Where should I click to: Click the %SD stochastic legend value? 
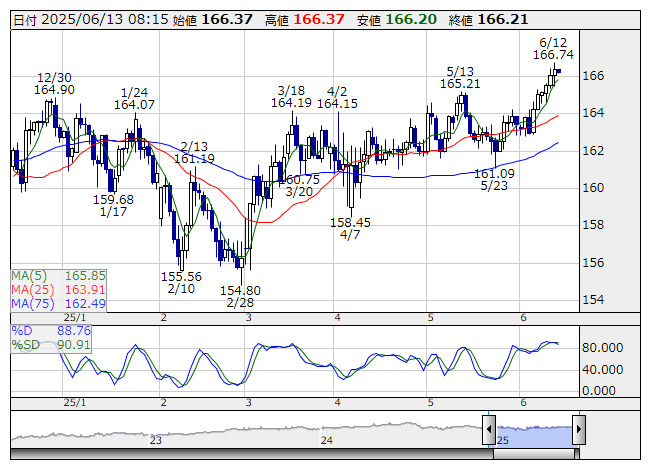[51, 345]
